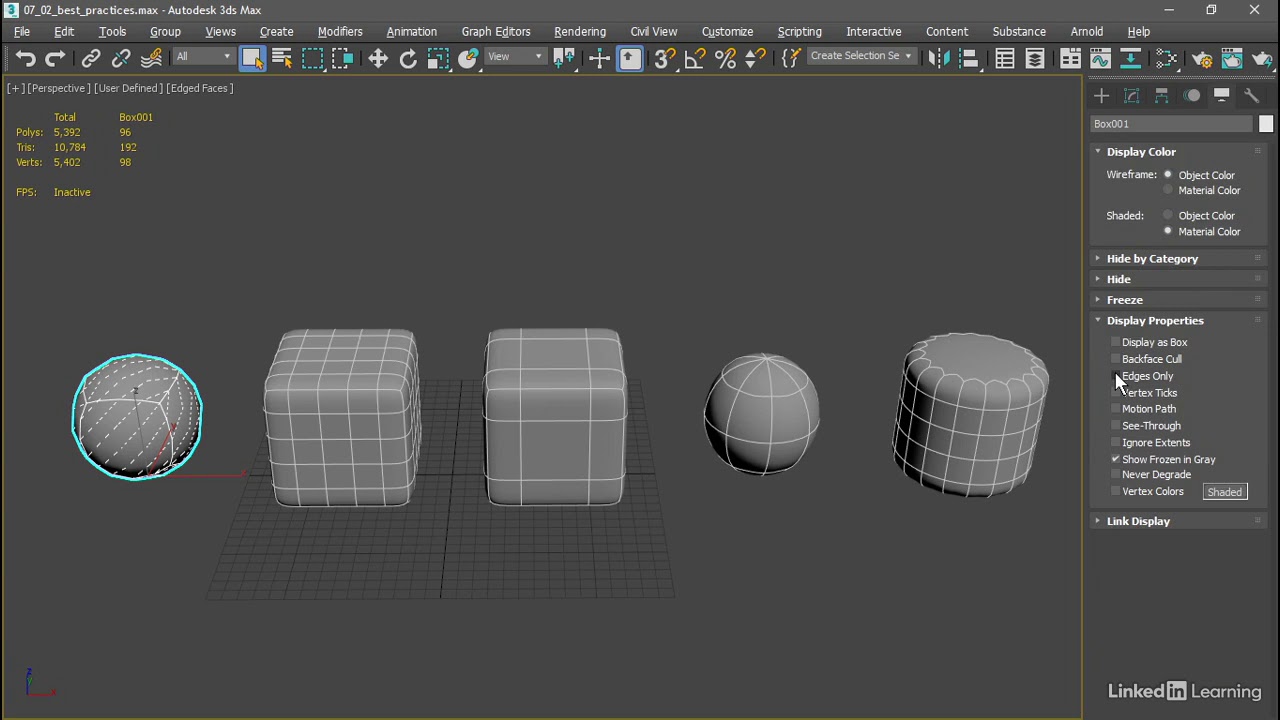Open the Modifiers menu

point(340,31)
